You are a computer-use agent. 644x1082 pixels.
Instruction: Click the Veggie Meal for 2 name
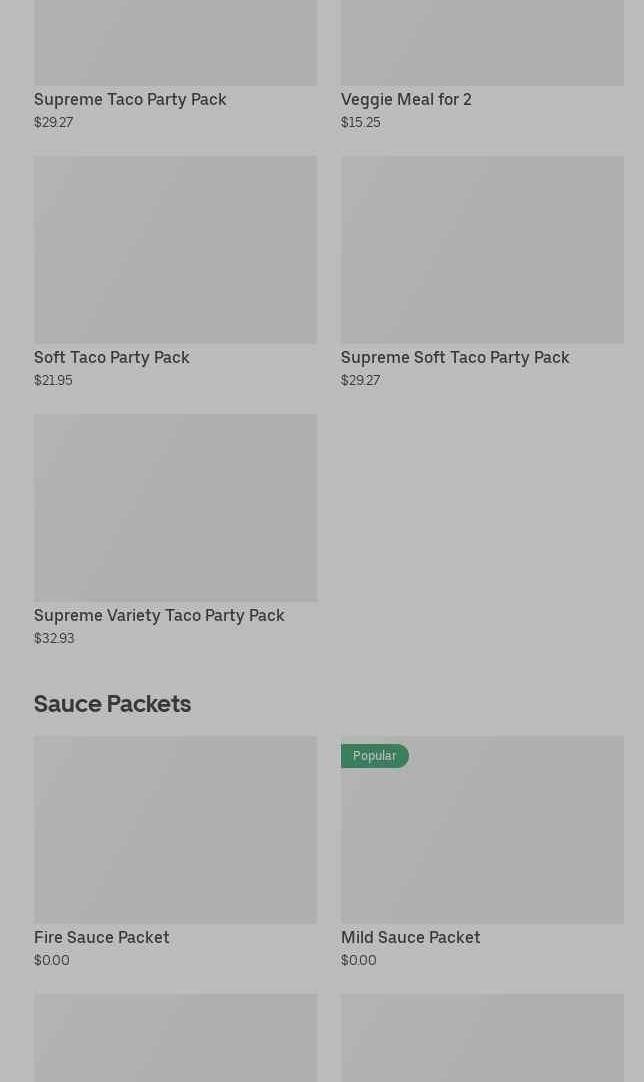406,99
